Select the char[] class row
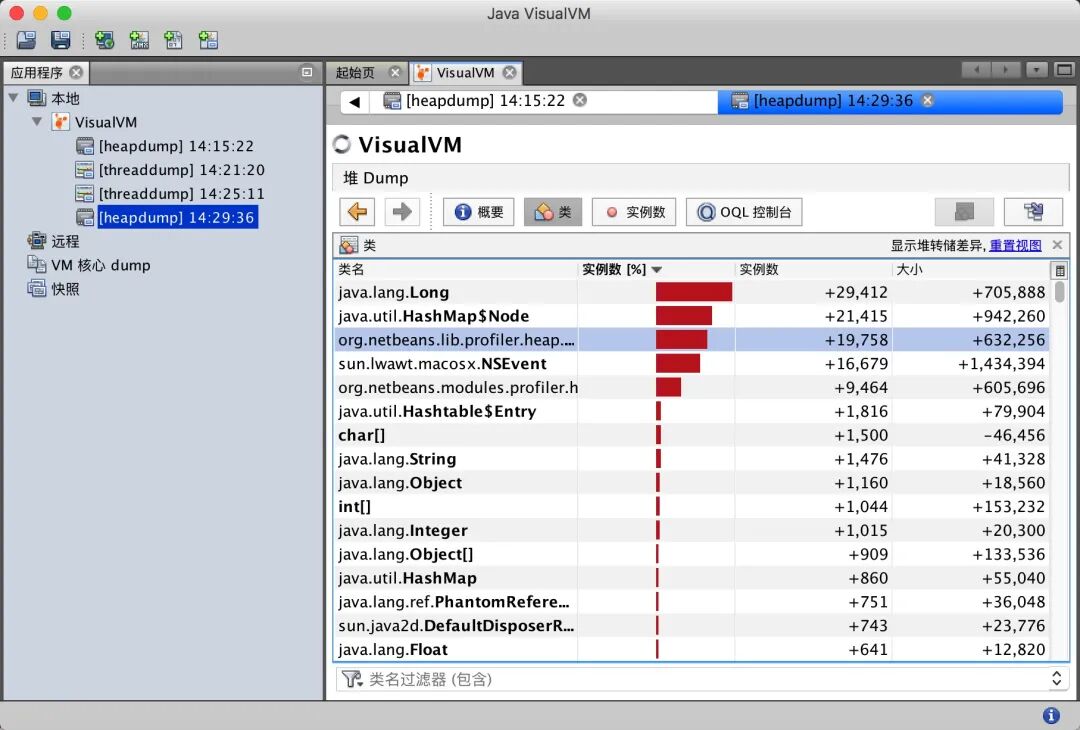The height and width of the screenshot is (730, 1080). click(692, 435)
